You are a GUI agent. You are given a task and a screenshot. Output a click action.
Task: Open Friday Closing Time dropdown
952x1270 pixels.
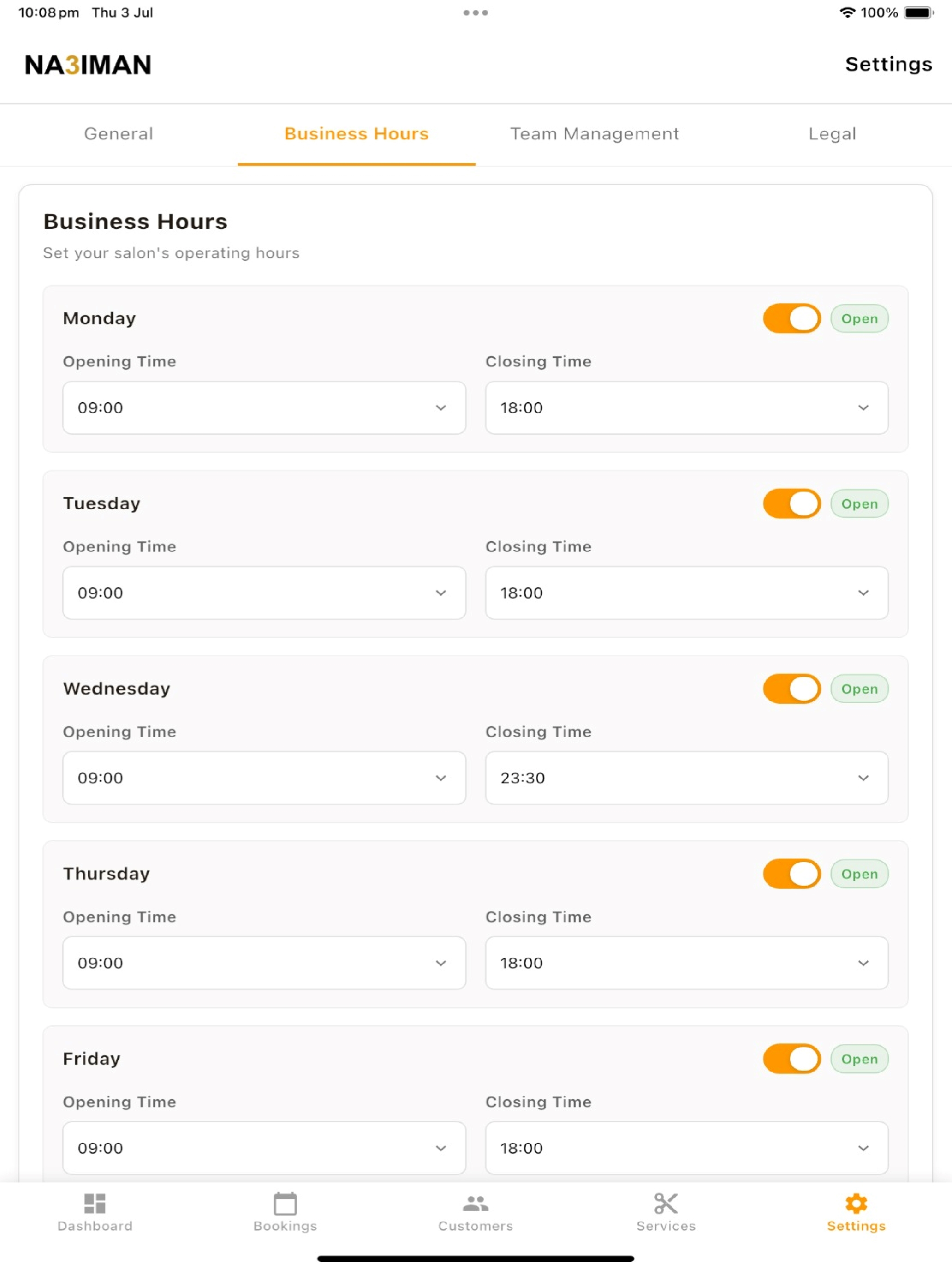[687, 1148]
